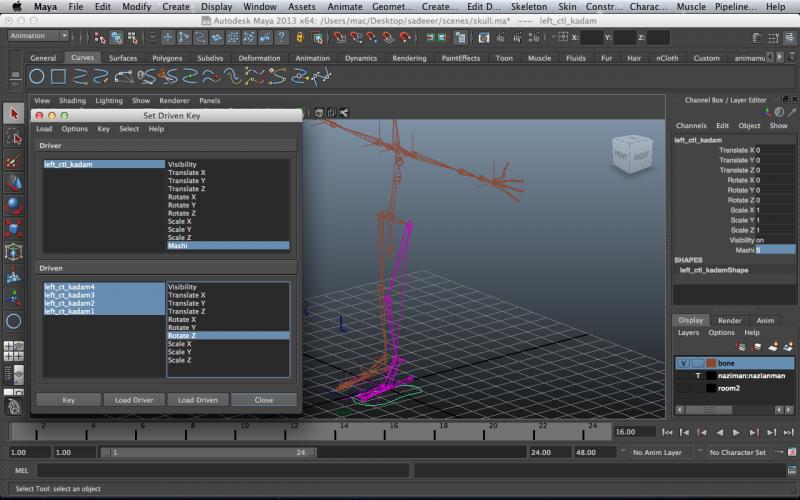Toggle display type of naziman:nazianman layer
This screenshot has height=500, width=800.
point(697,375)
